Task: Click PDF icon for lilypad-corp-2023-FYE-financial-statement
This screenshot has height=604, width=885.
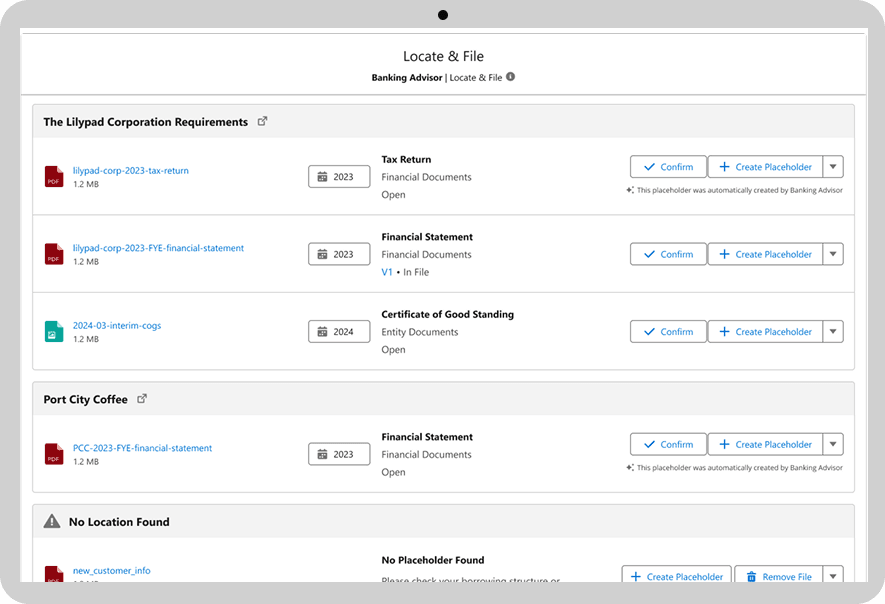Action: tap(54, 254)
